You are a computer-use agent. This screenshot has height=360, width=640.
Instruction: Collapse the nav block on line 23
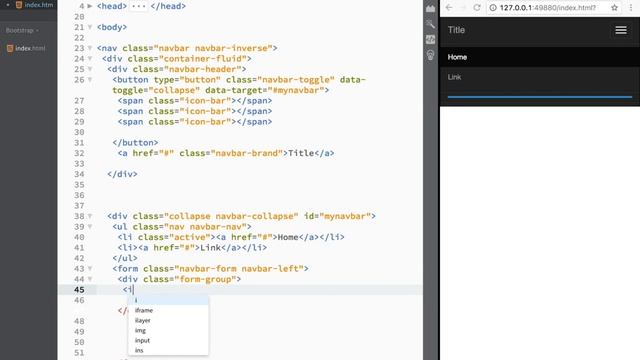pos(90,48)
